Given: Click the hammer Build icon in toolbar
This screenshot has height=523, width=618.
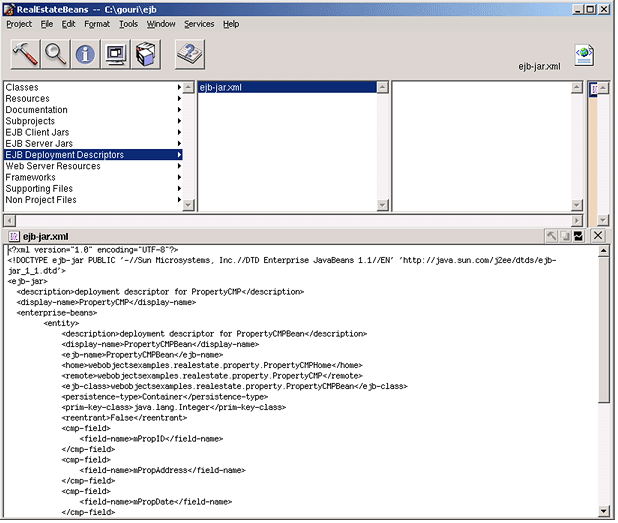Looking at the screenshot, I should pyautogui.click(x=25, y=54).
